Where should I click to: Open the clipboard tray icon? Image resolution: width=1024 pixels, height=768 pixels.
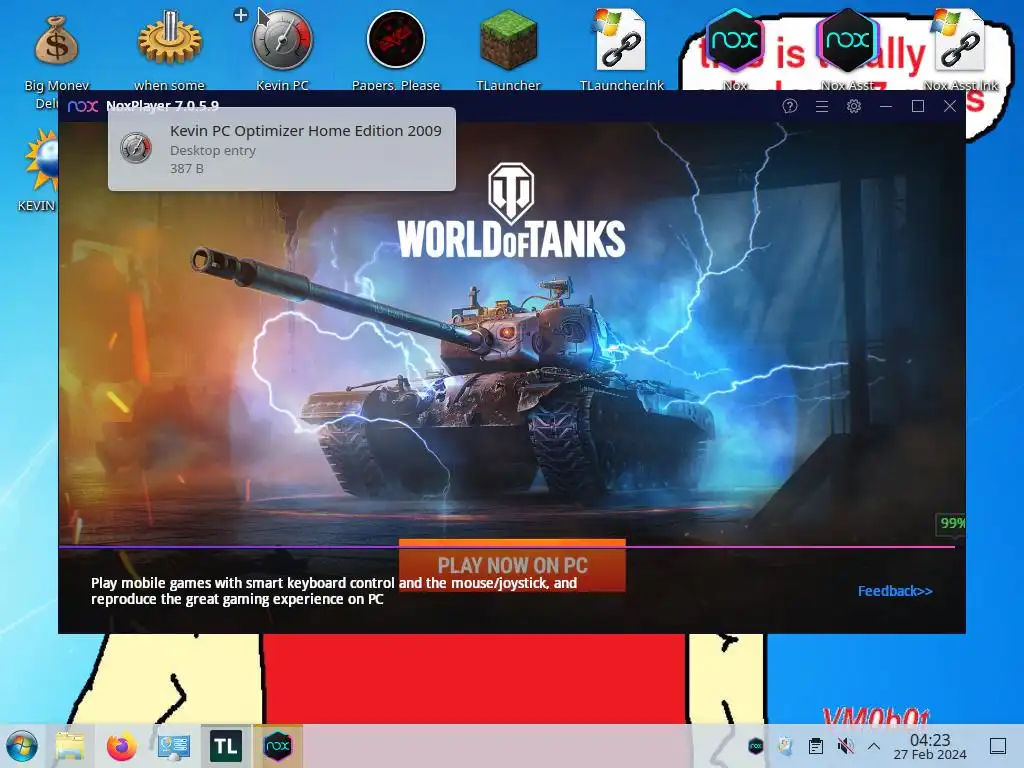816,746
